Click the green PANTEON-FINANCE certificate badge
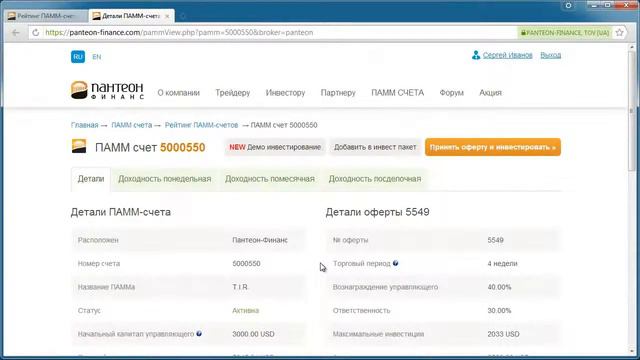The image size is (640, 360). click(565, 33)
